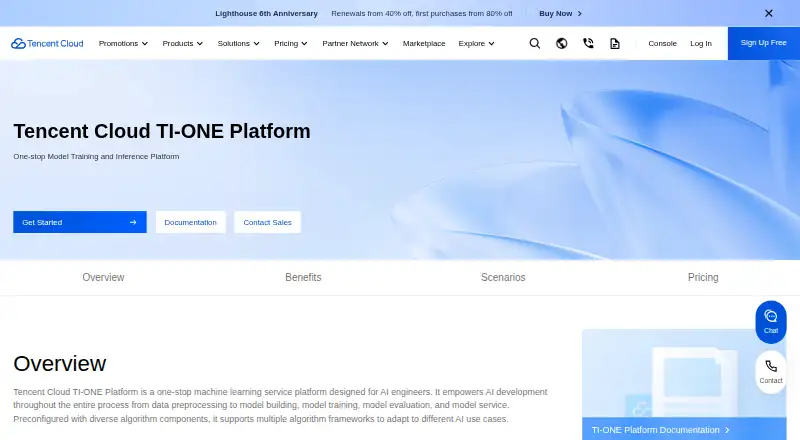Expand the Promotions menu
The image size is (800, 440).
(x=123, y=43)
